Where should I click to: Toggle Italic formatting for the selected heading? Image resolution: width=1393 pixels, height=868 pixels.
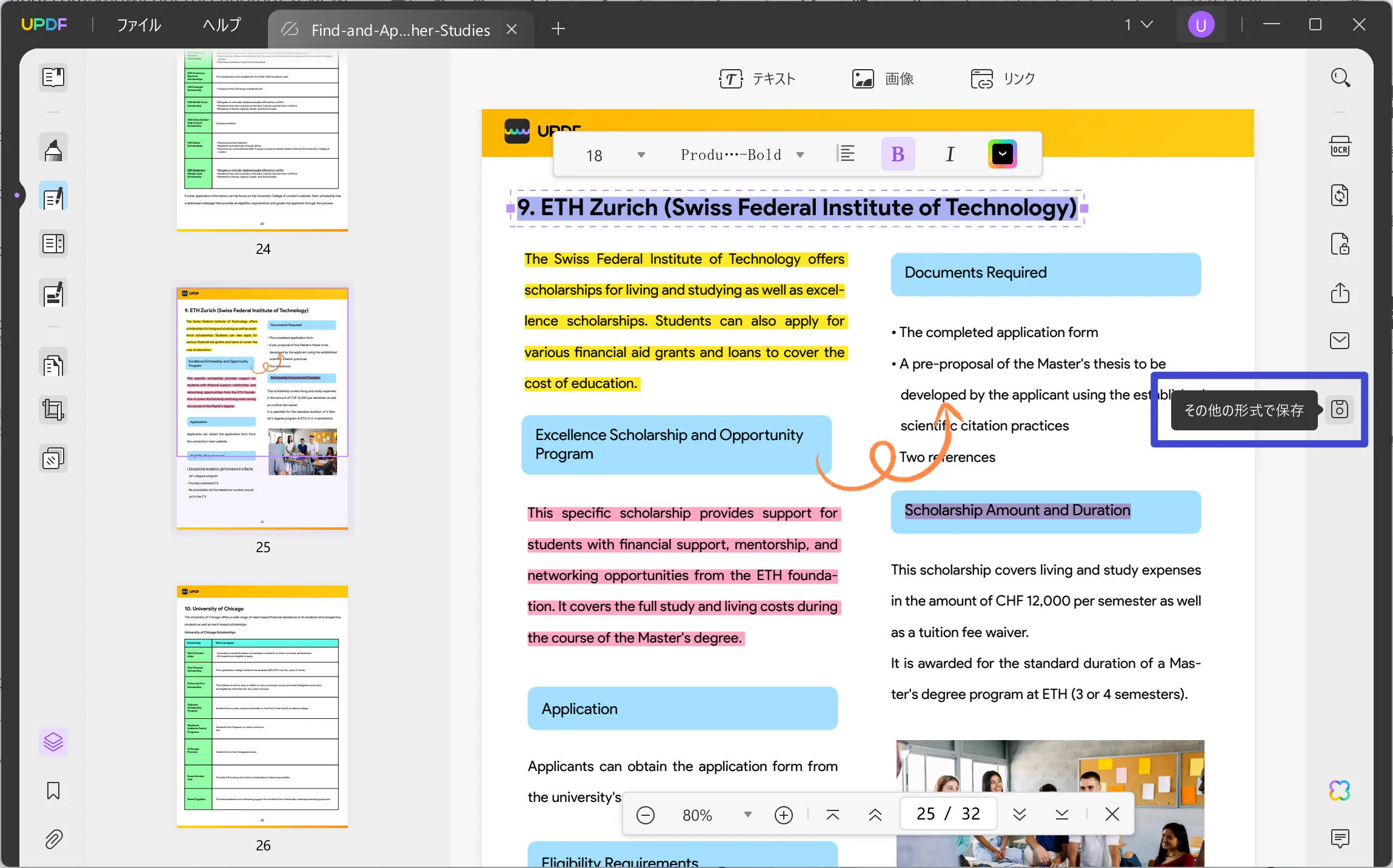coord(950,154)
